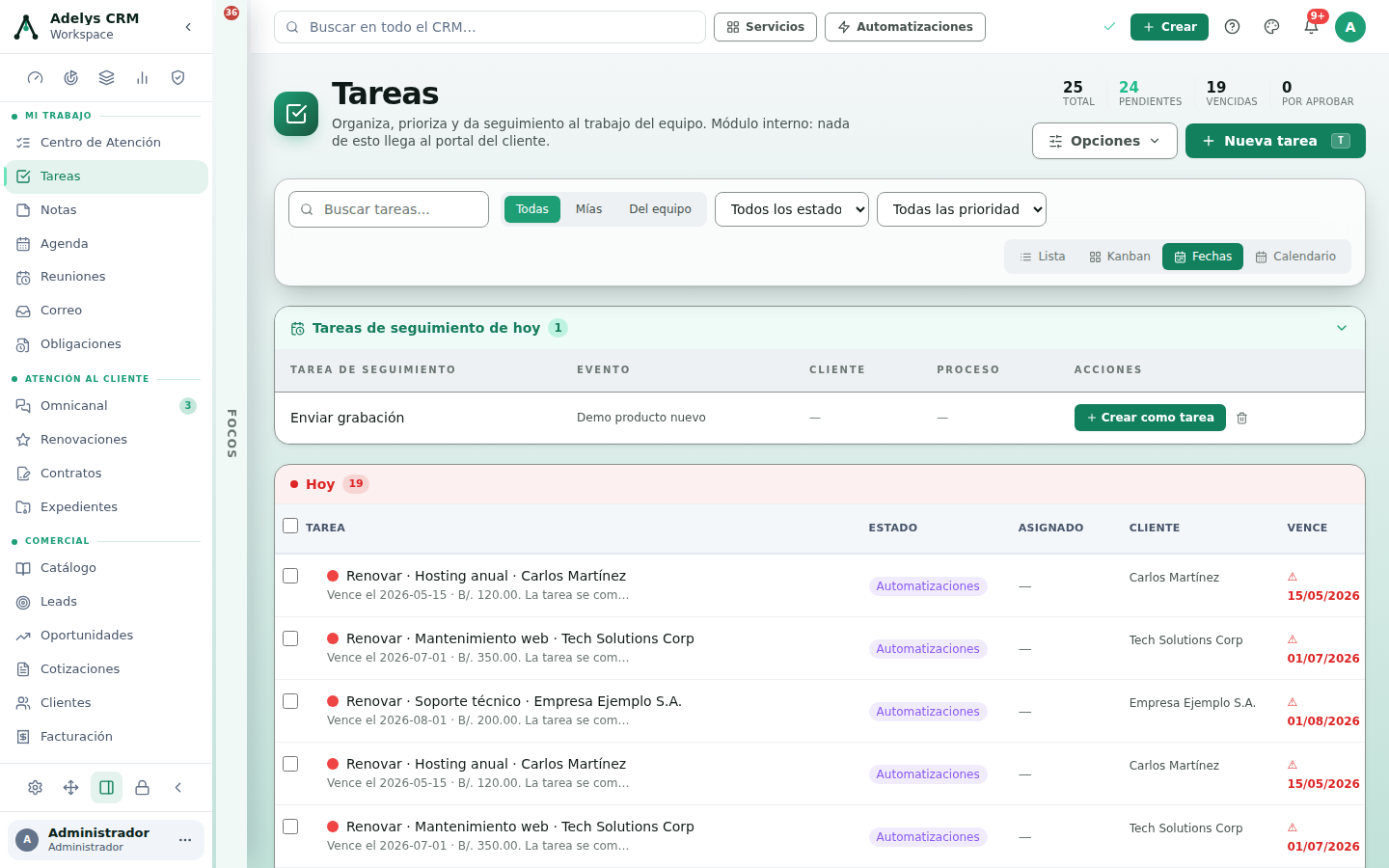Viewport: 1389px width, 868px height.
Task: Open the notifications bell icon
Action: point(1311,27)
